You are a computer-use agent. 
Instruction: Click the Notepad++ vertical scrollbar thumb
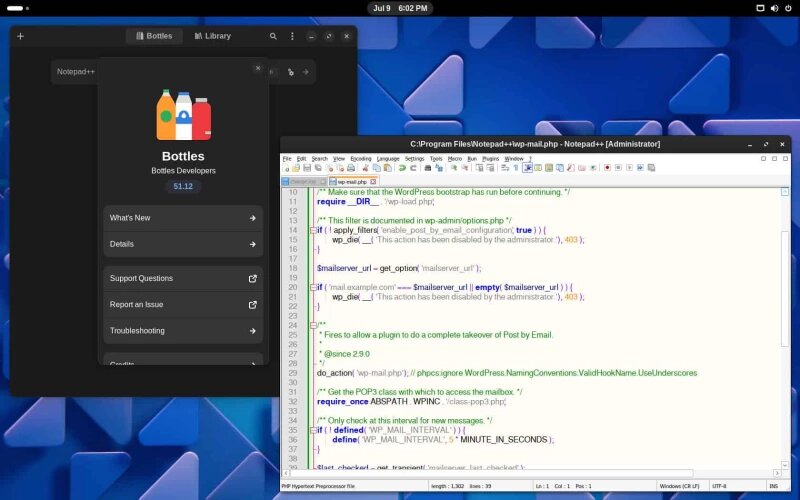[x=785, y=288]
